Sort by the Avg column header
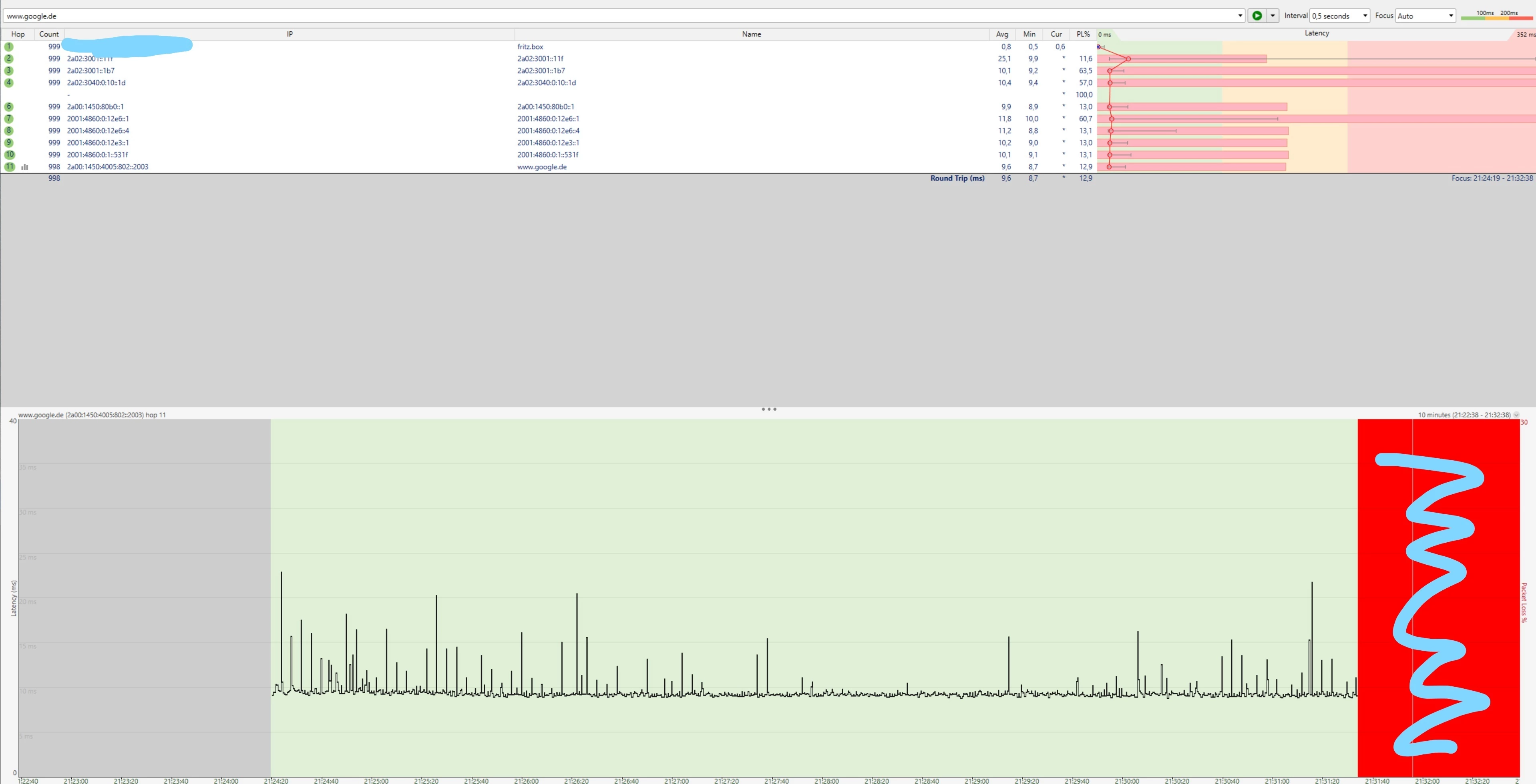 [1002, 34]
